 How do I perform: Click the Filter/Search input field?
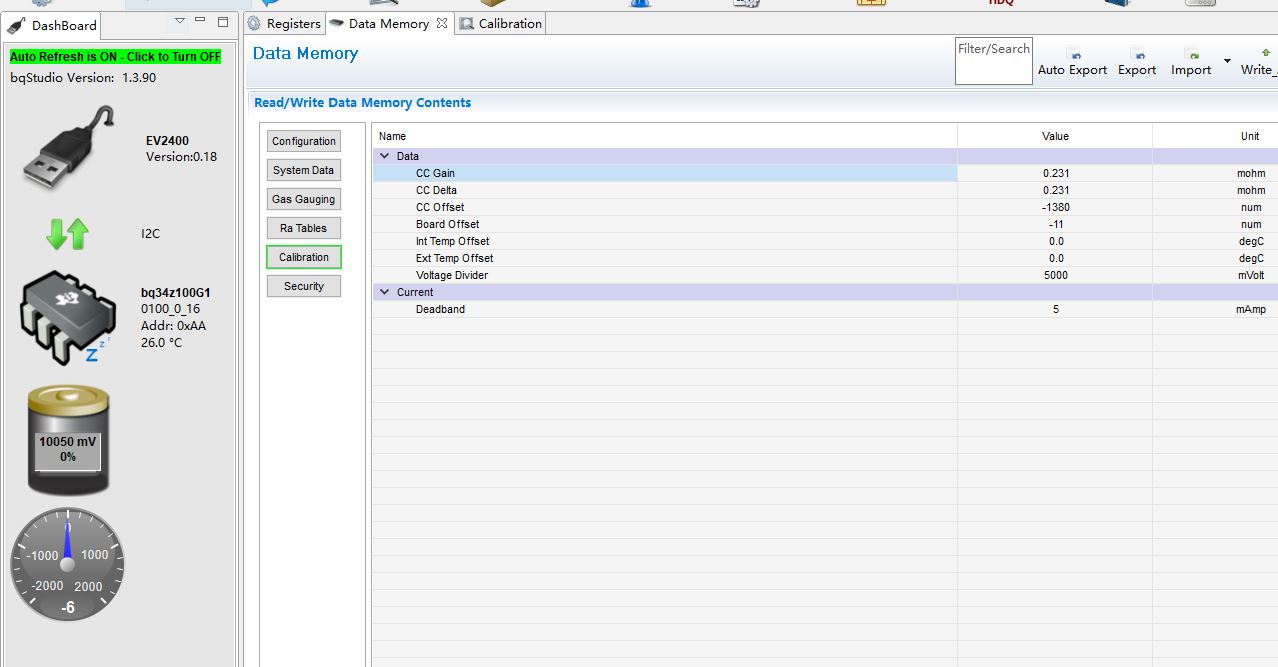click(x=994, y=61)
